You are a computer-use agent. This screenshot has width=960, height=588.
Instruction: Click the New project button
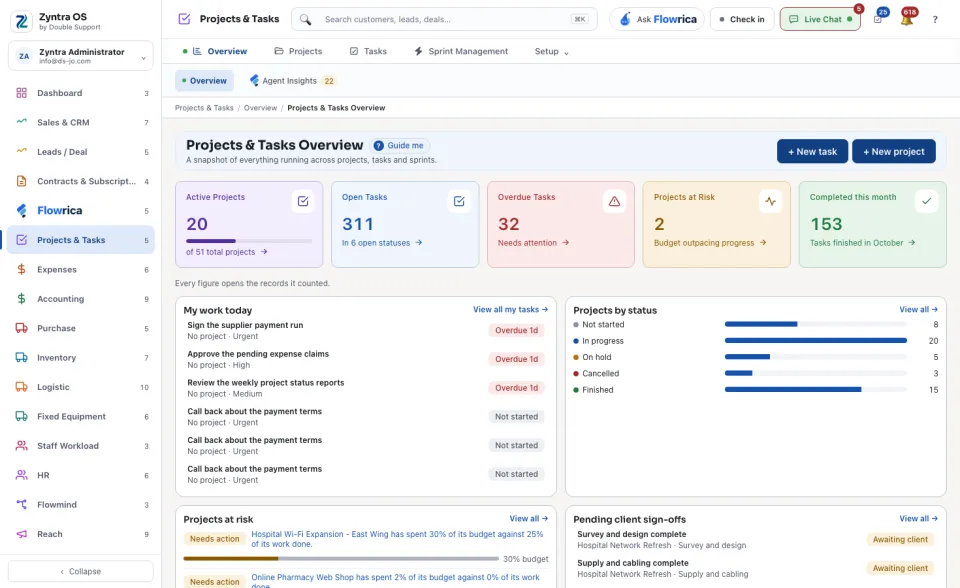pos(894,151)
